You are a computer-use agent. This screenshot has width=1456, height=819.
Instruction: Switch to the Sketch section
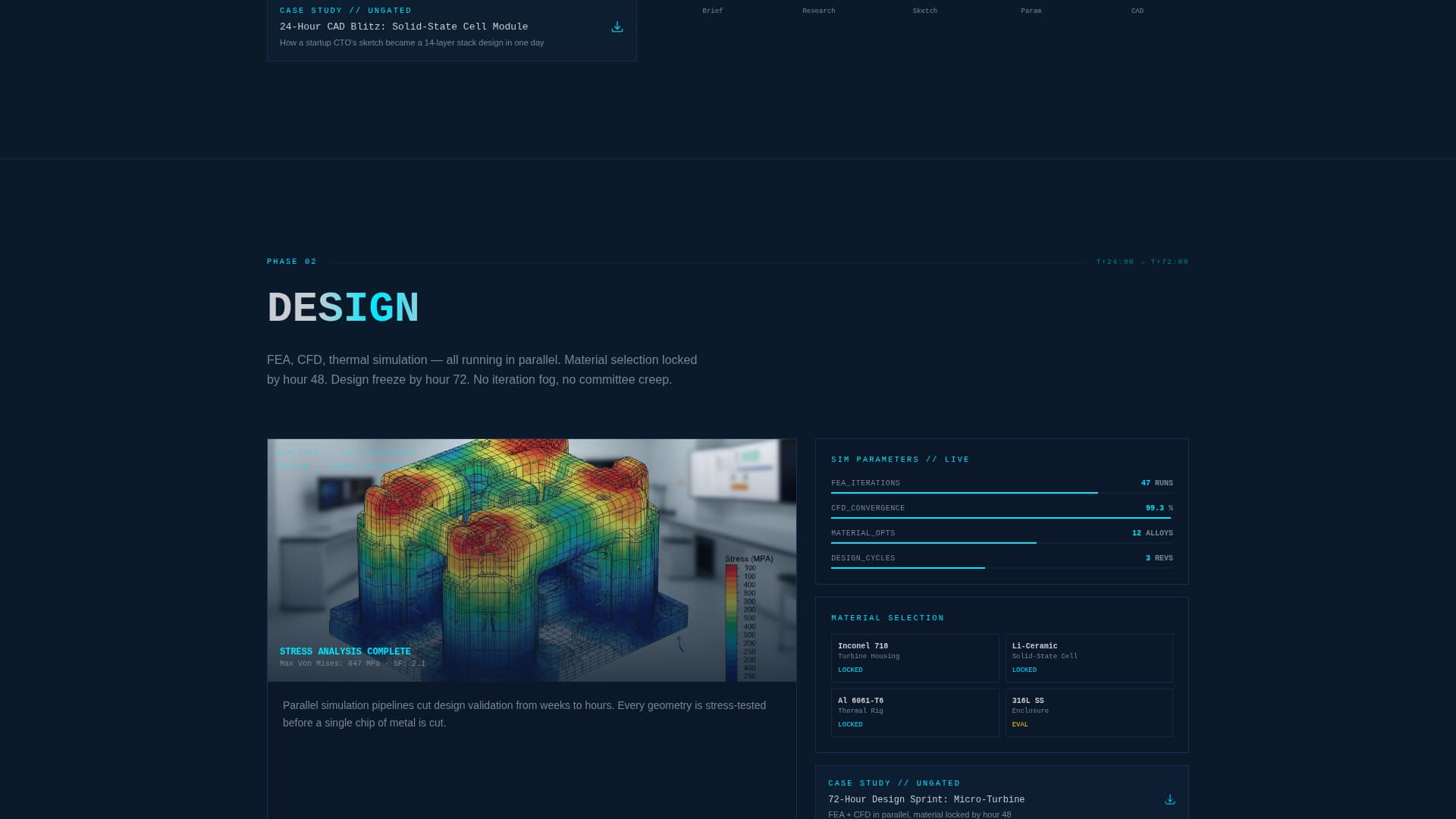click(924, 10)
